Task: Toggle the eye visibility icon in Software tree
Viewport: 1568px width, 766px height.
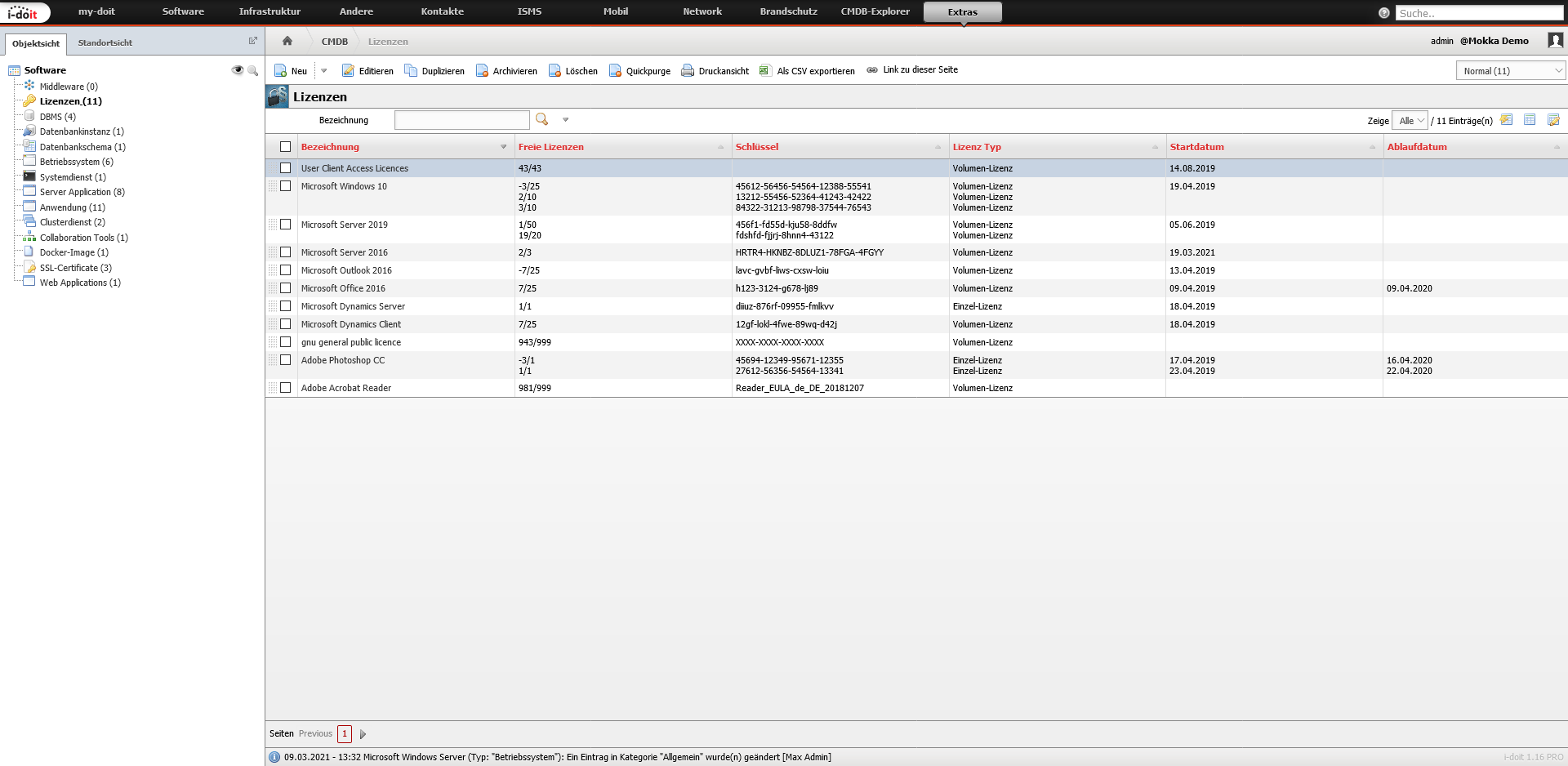Action: 238,70
